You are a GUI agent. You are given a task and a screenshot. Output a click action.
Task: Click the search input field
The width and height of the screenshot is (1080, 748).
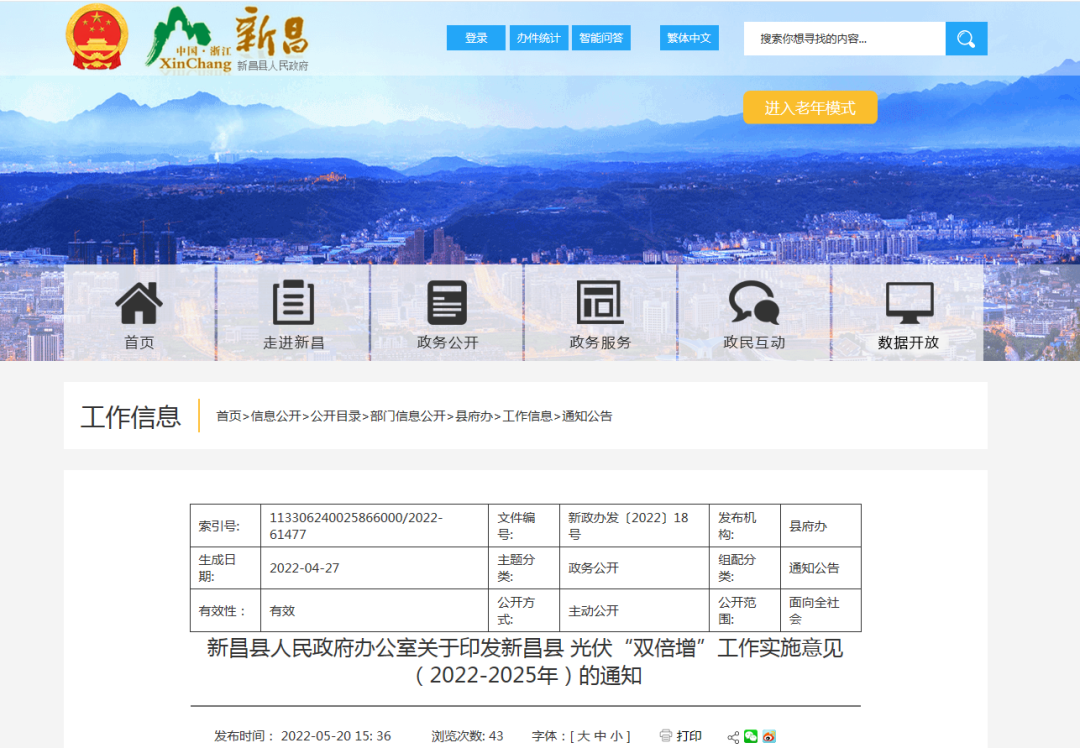(x=844, y=39)
